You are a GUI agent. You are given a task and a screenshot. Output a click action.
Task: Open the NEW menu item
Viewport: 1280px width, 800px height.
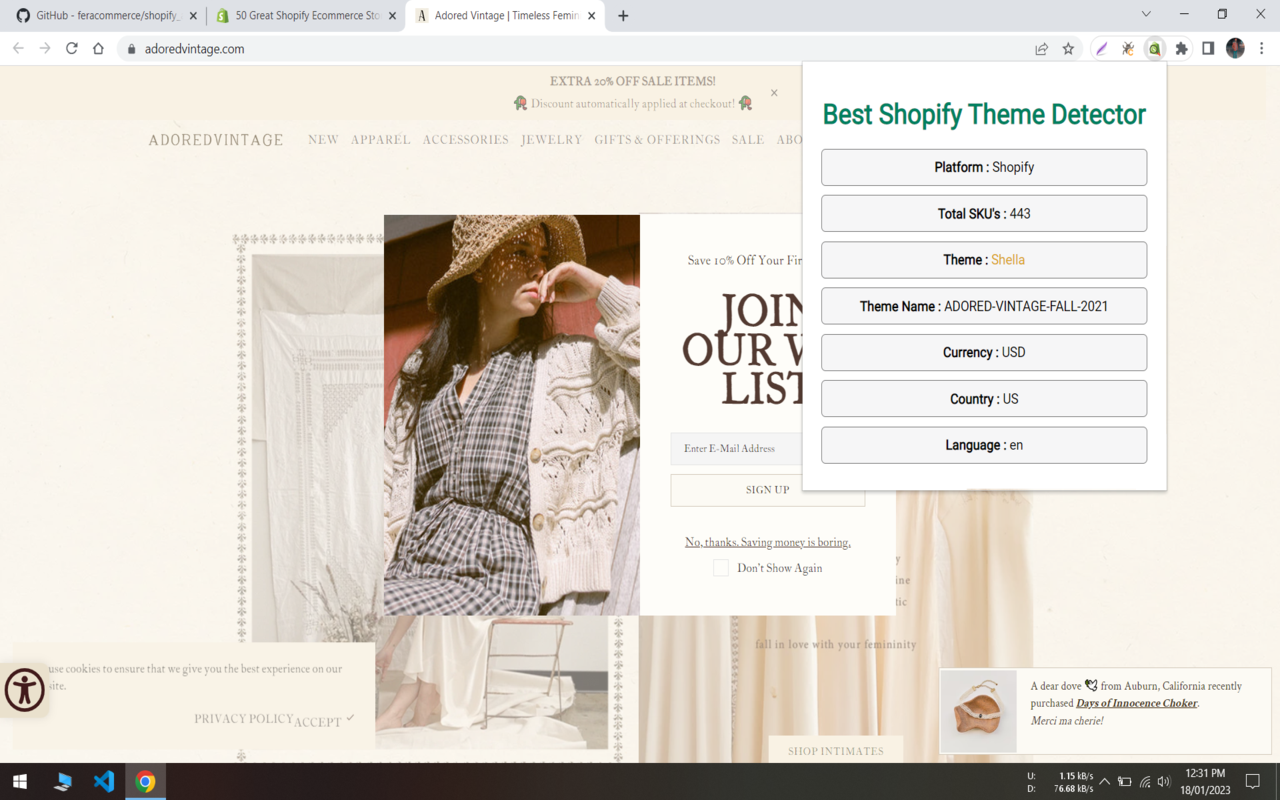323,140
